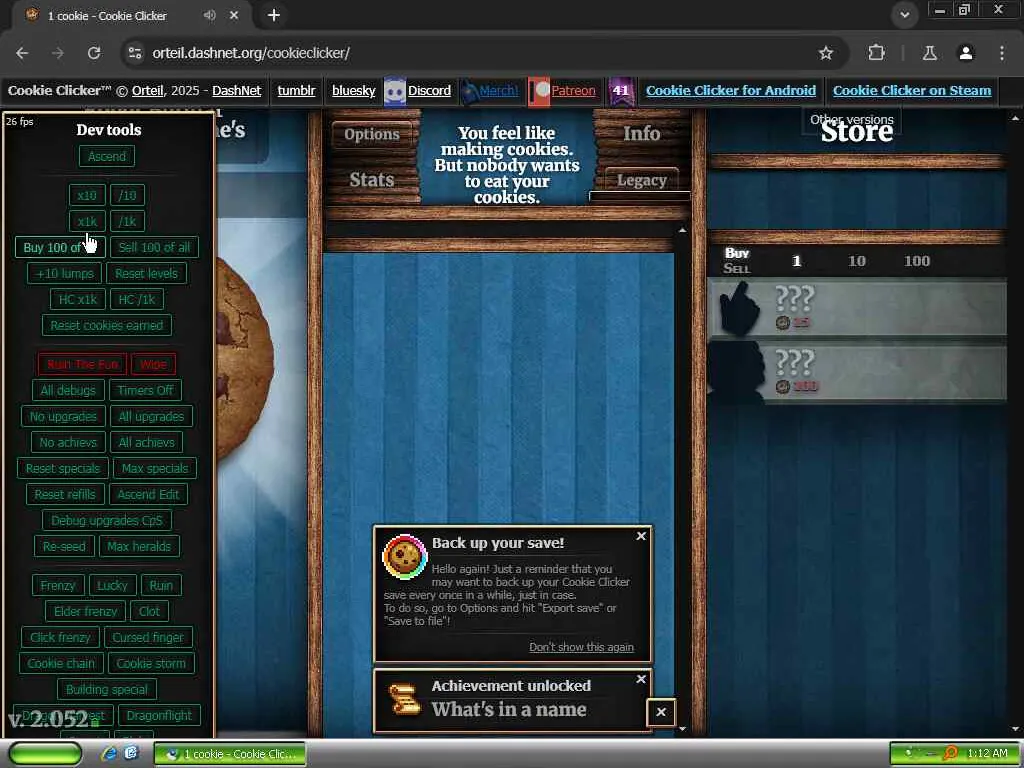The width and height of the screenshot is (1024, 768).
Task: Click the /1k divide button
Action: (127, 221)
